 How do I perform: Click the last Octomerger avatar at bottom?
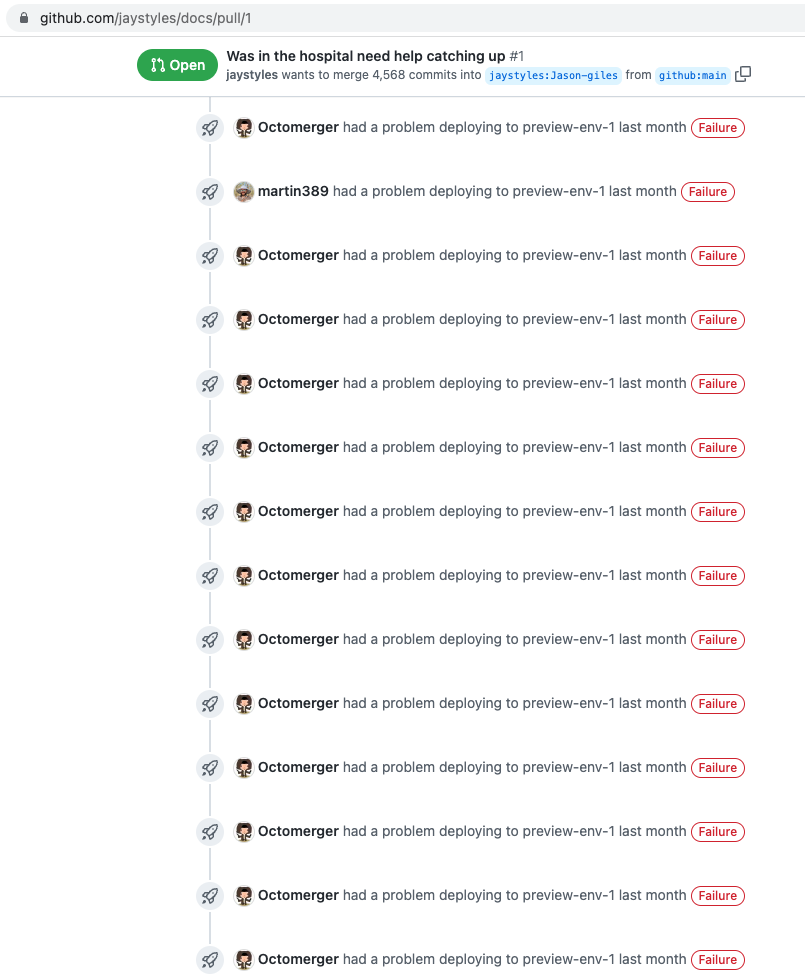pyautogui.click(x=243, y=959)
